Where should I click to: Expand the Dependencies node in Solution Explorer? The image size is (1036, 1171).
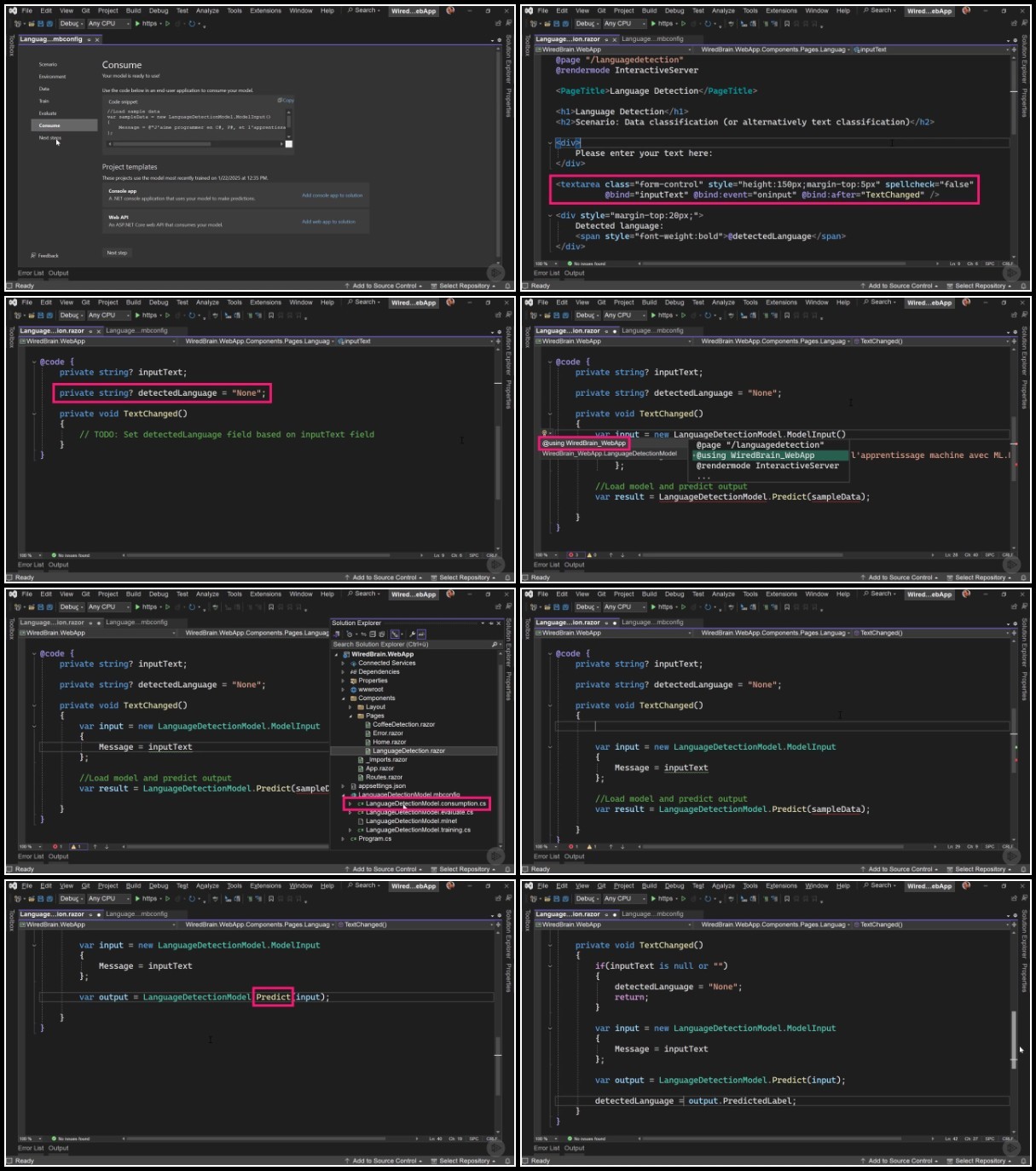pos(343,672)
